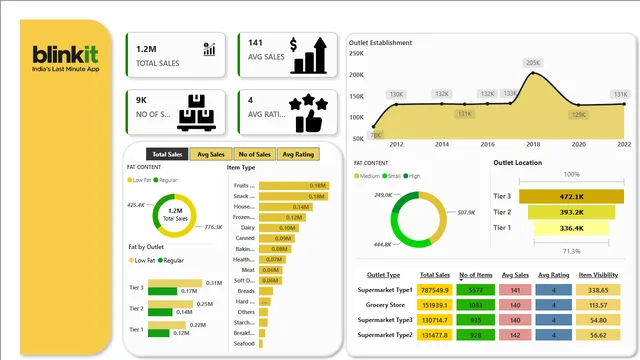Click the Regular legend marker in Fat Content
The image size is (640, 360).
(x=156, y=180)
